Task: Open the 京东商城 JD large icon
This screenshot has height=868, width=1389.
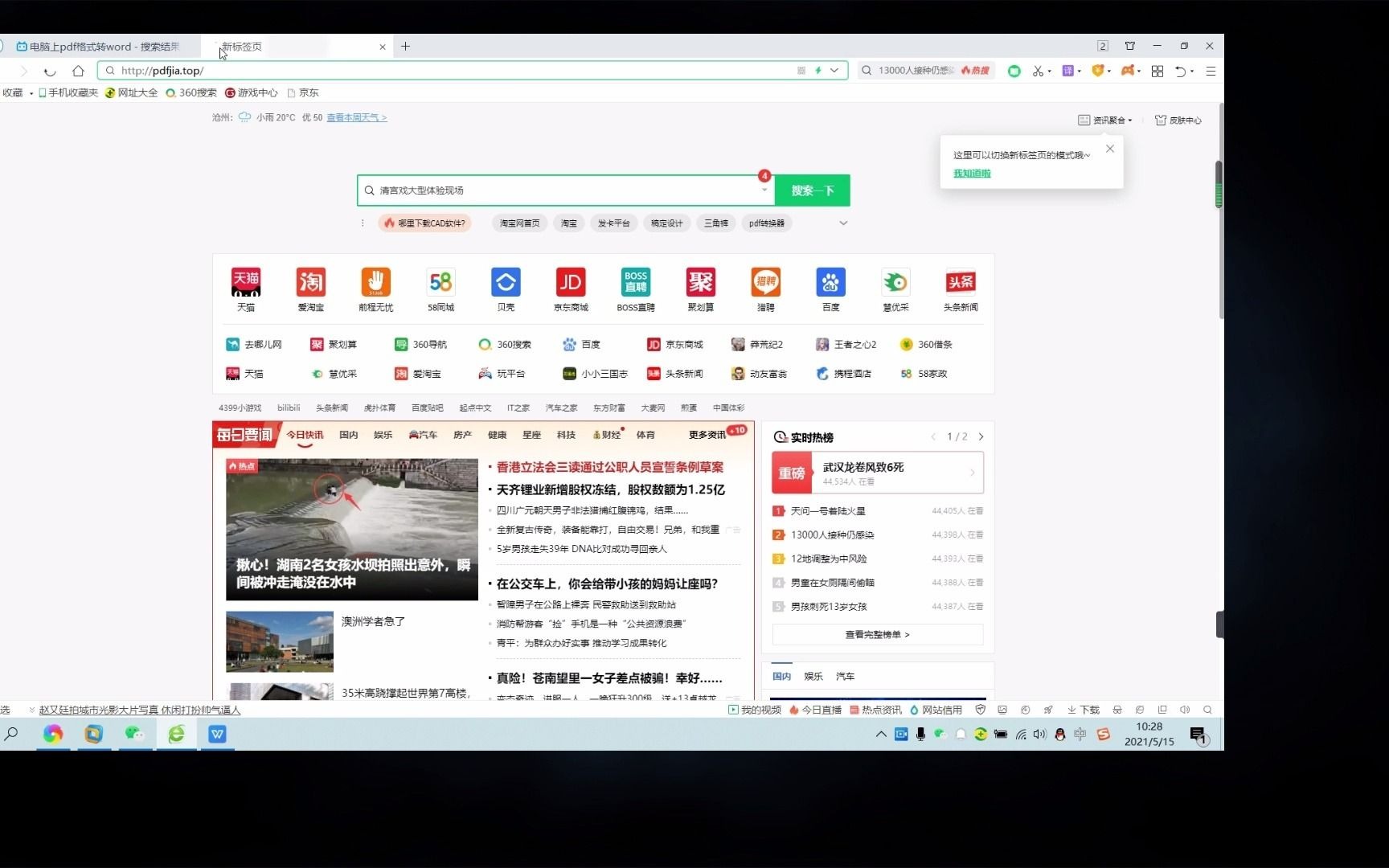Action: tap(571, 283)
